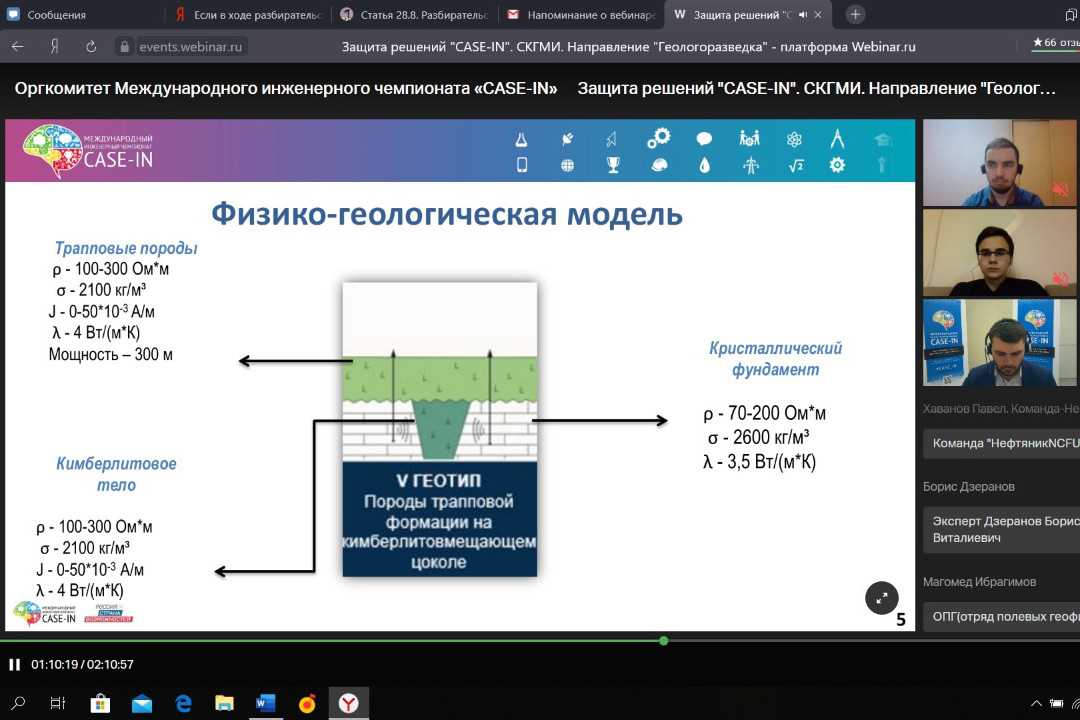Open the Если в ходе разбирательства tab
Image resolution: width=1080 pixels, height=720 pixels.
[x=249, y=14]
